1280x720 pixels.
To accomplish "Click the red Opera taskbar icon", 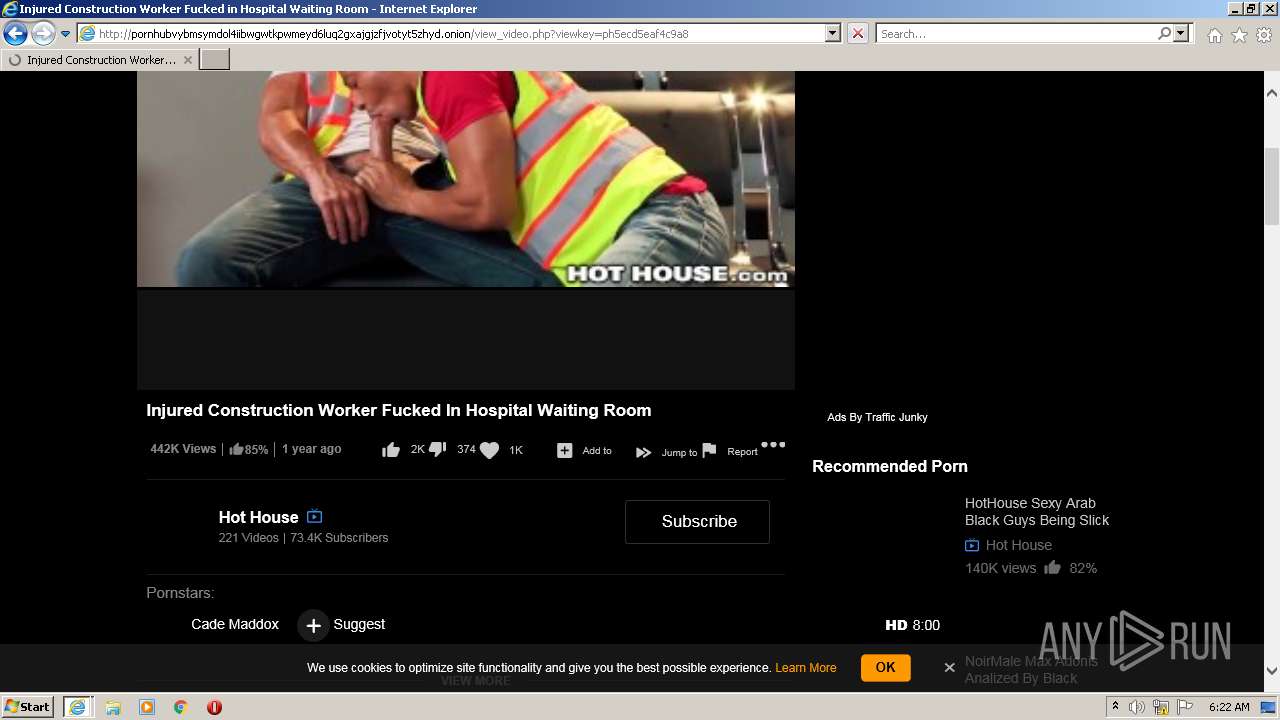I will tap(214, 707).
